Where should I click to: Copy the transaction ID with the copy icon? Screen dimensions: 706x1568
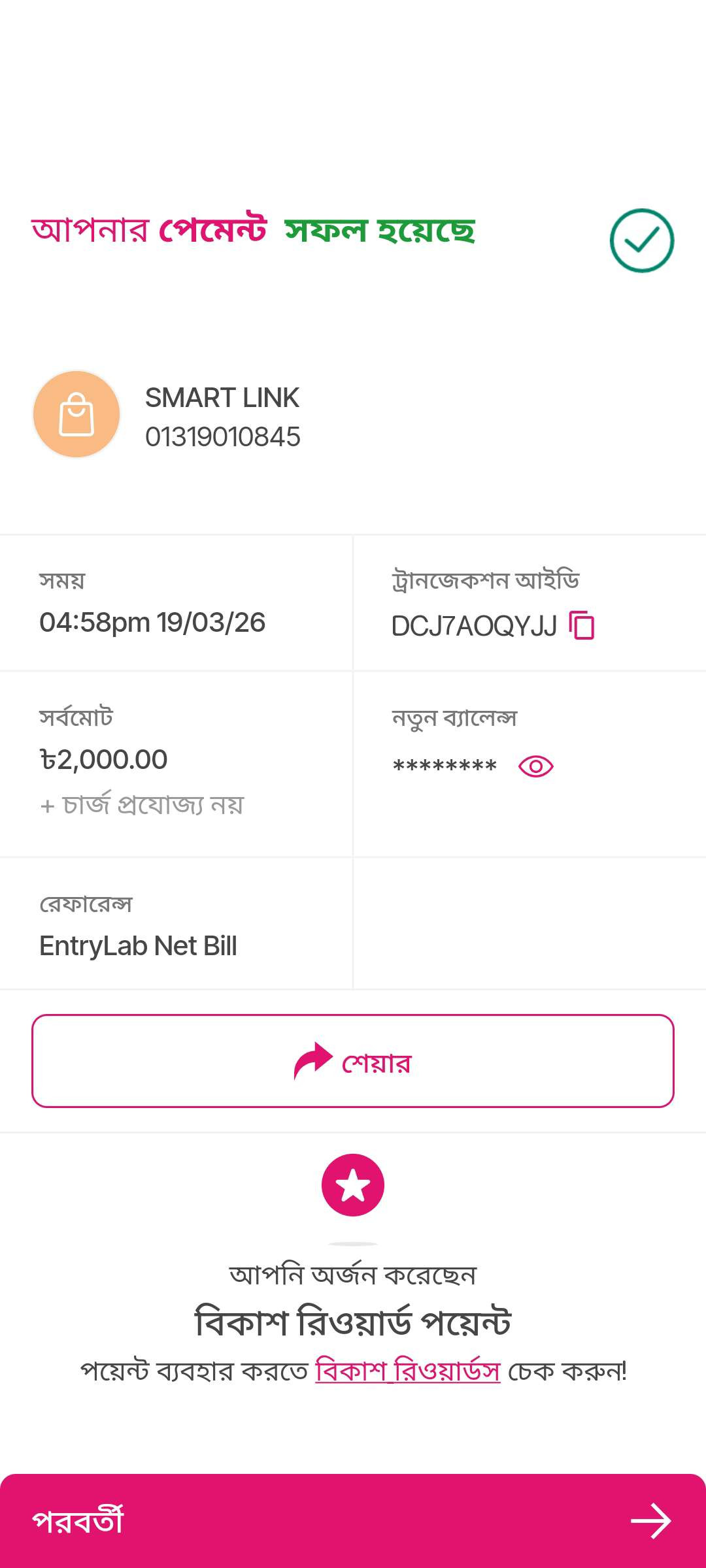[x=582, y=625]
